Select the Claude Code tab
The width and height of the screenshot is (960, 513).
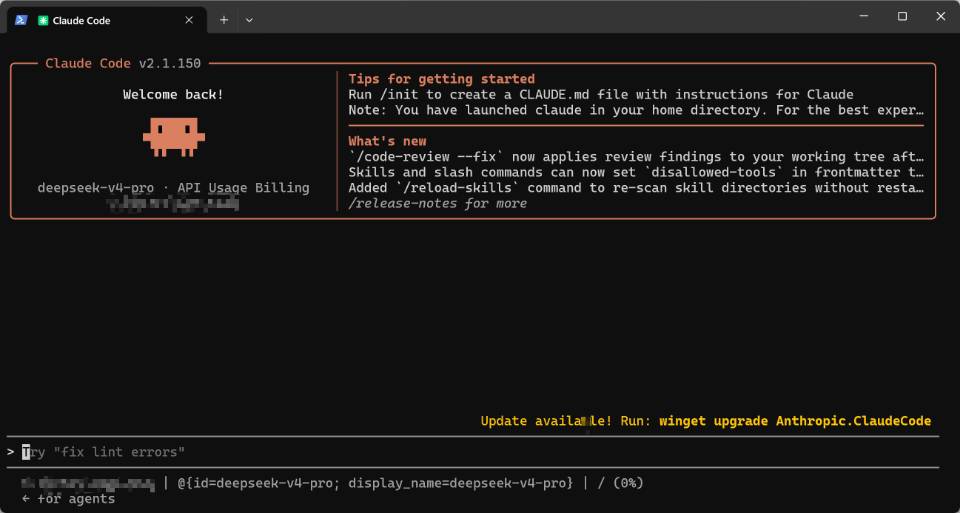[x=108, y=20]
